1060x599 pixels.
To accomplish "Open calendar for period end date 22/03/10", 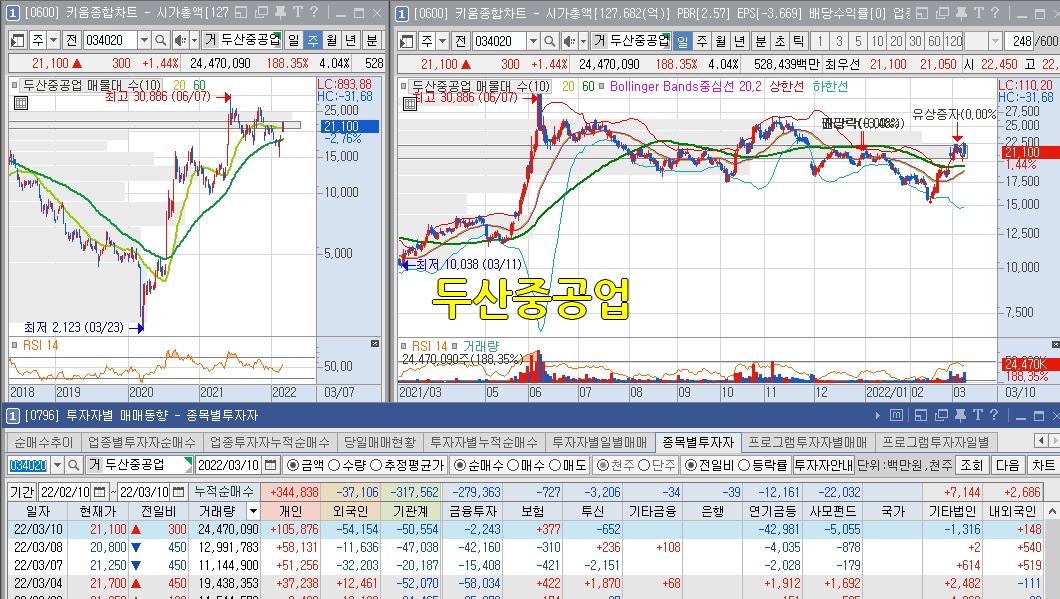I will pyautogui.click(x=178, y=492).
